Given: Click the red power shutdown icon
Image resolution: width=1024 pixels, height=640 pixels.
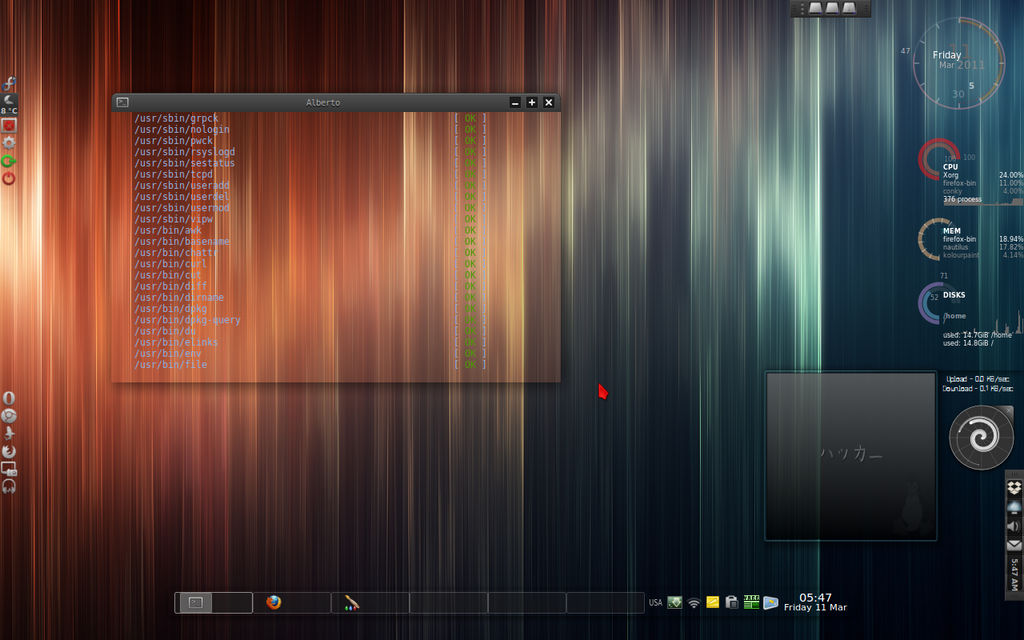Looking at the screenshot, I should pos(8,178).
